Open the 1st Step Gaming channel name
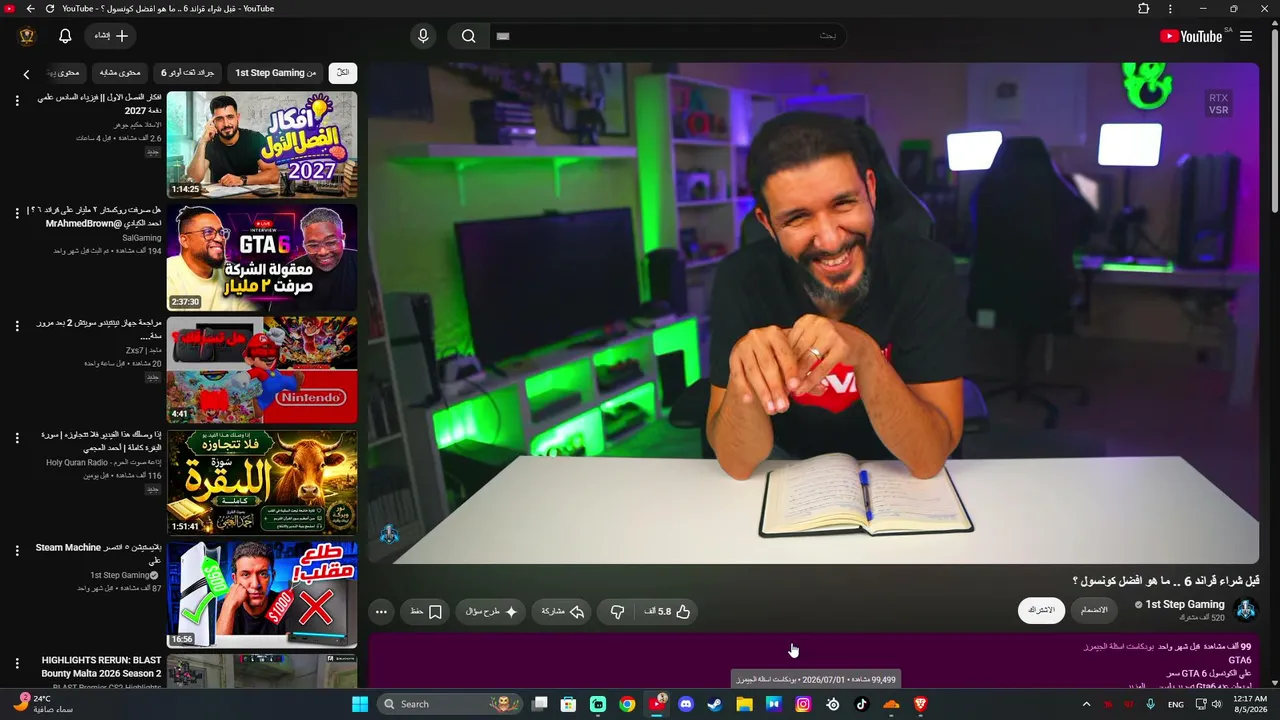The height and width of the screenshot is (720, 1280). click(x=1184, y=604)
